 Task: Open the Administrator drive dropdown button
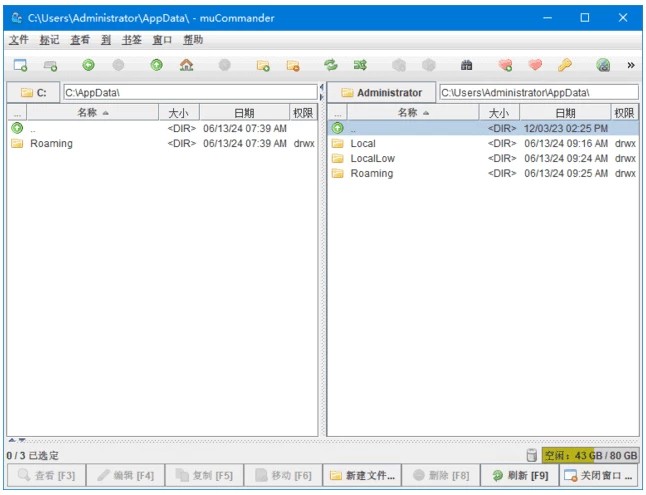pos(381,92)
